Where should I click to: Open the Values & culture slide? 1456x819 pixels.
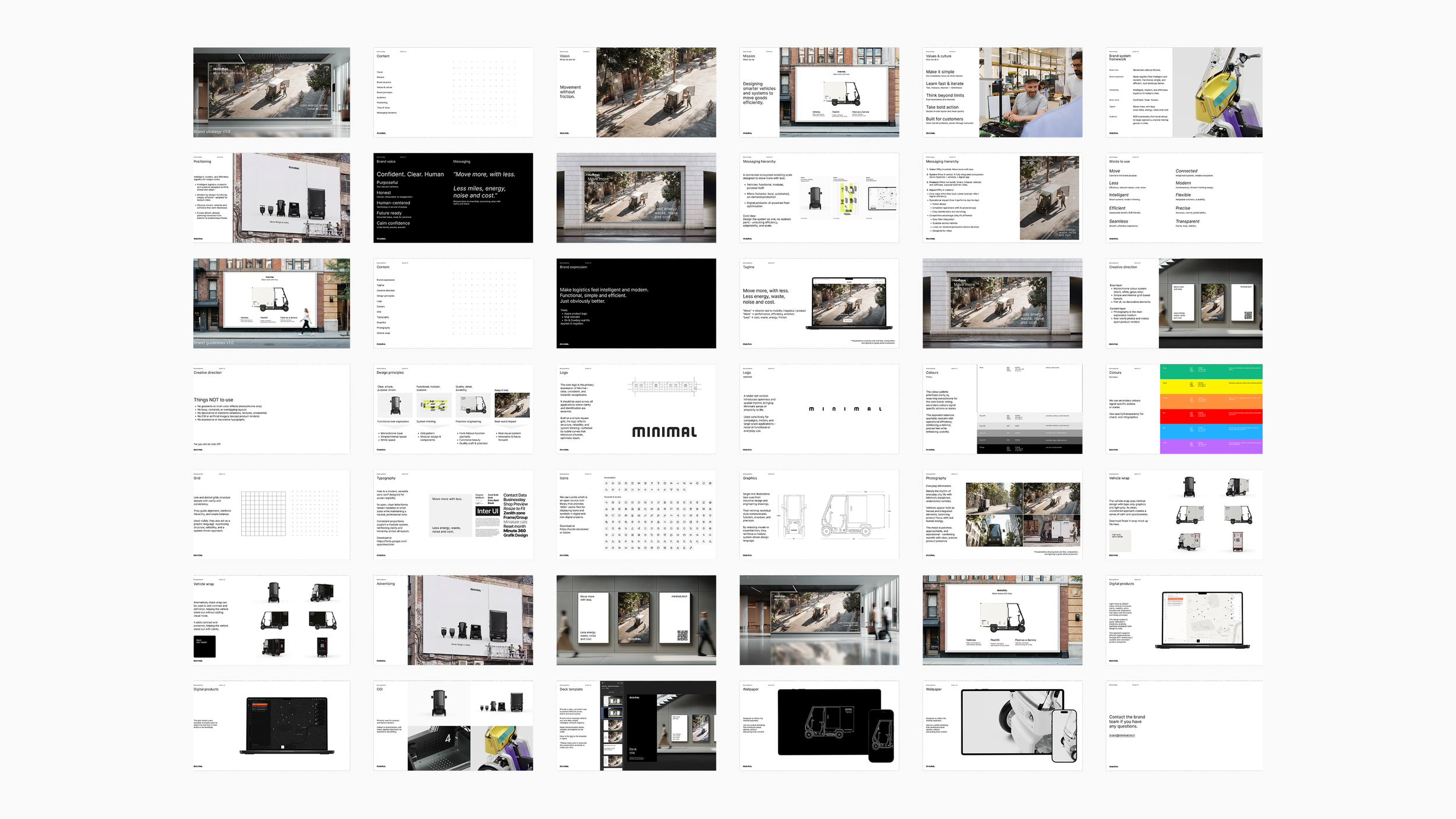click(x=1002, y=92)
